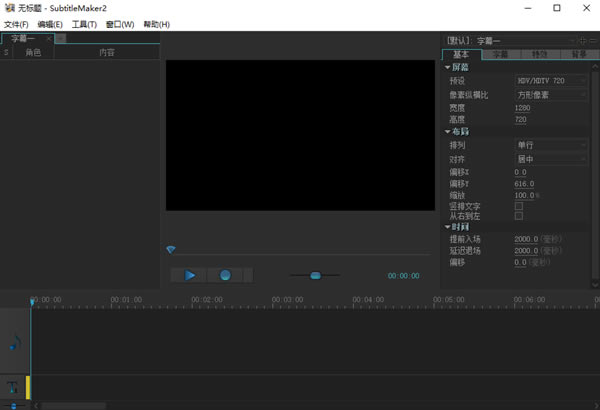The height and width of the screenshot is (410, 600).
Task: Open the 对齐 alignment dropdown
Action: click(x=551, y=159)
